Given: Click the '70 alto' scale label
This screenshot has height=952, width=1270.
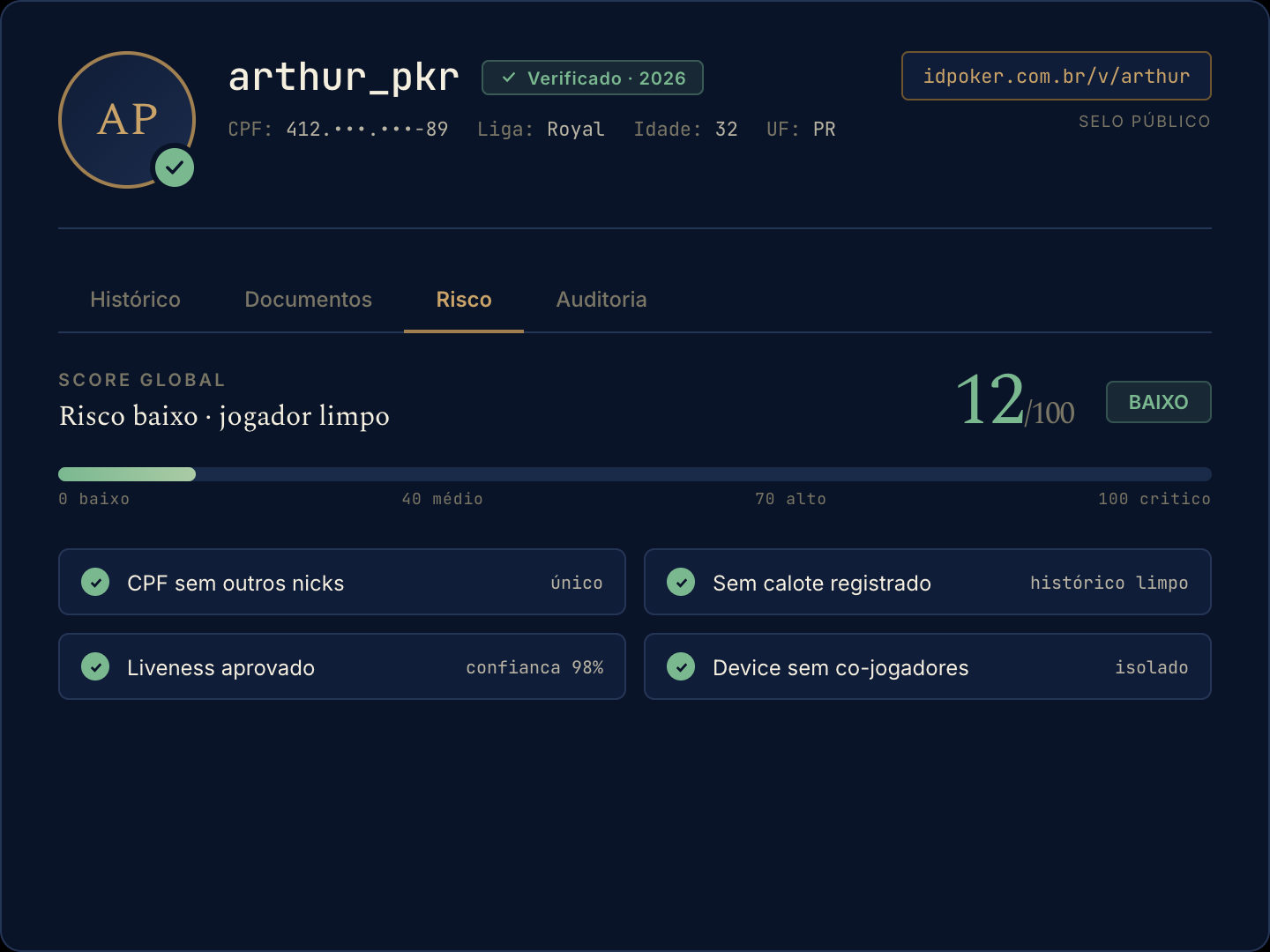Looking at the screenshot, I should click(791, 499).
